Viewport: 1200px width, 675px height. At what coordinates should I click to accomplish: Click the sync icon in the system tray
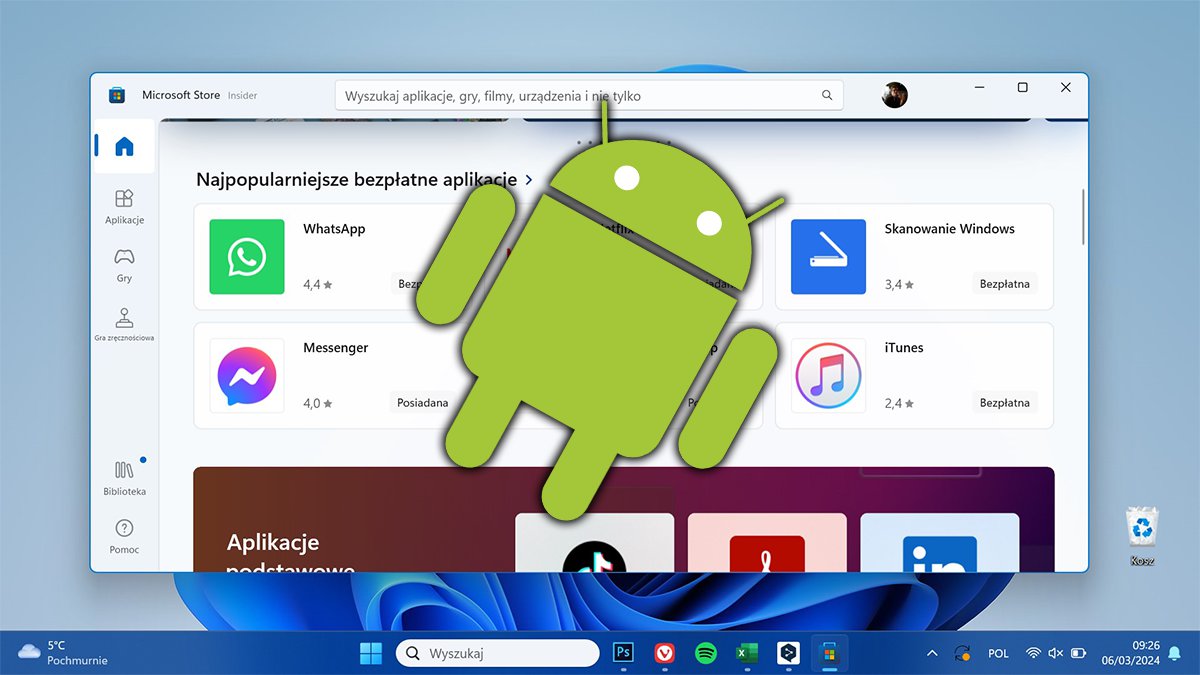(x=963, y=653)
